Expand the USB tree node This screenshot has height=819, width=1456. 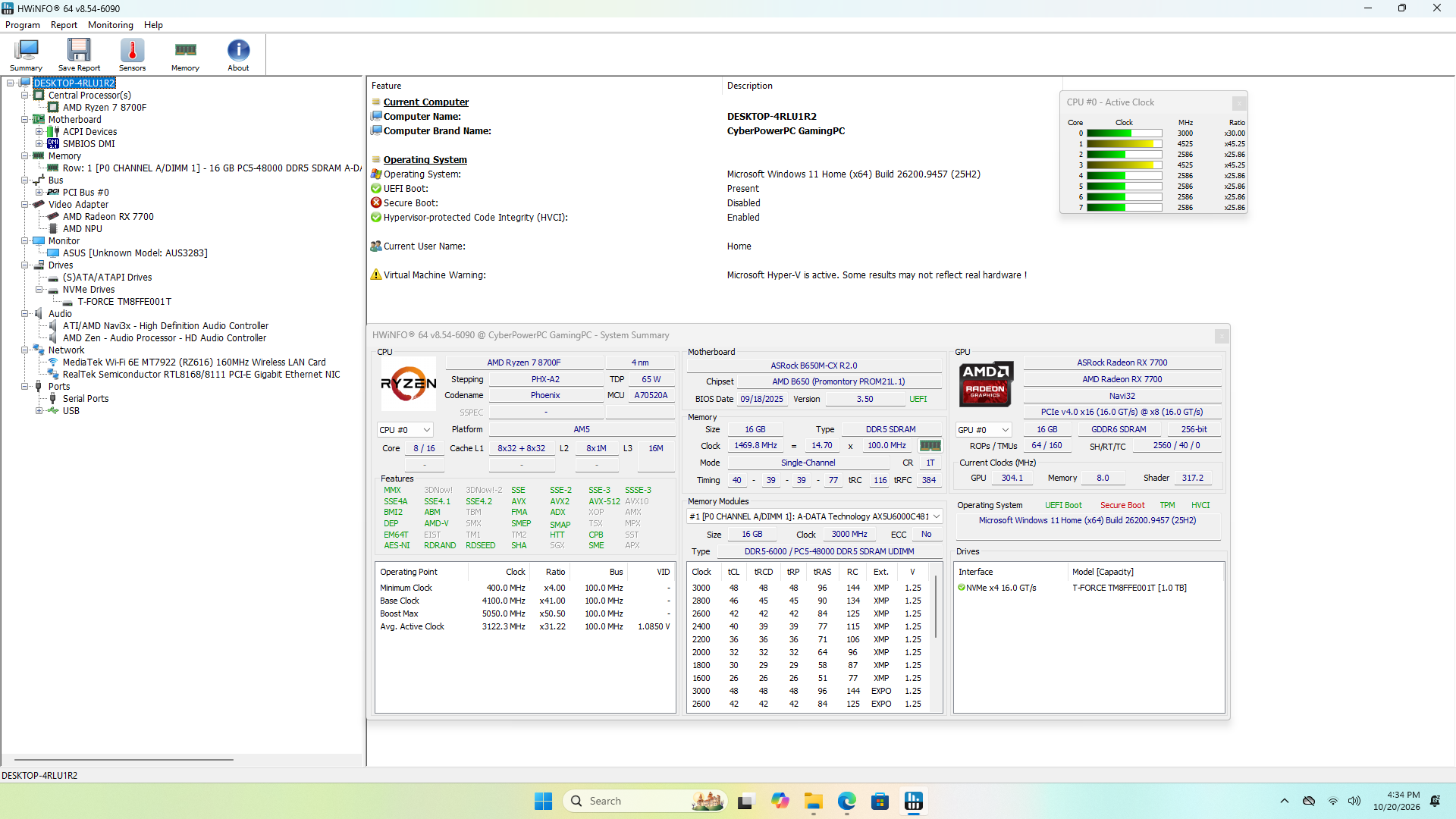(x=39, y=411)
